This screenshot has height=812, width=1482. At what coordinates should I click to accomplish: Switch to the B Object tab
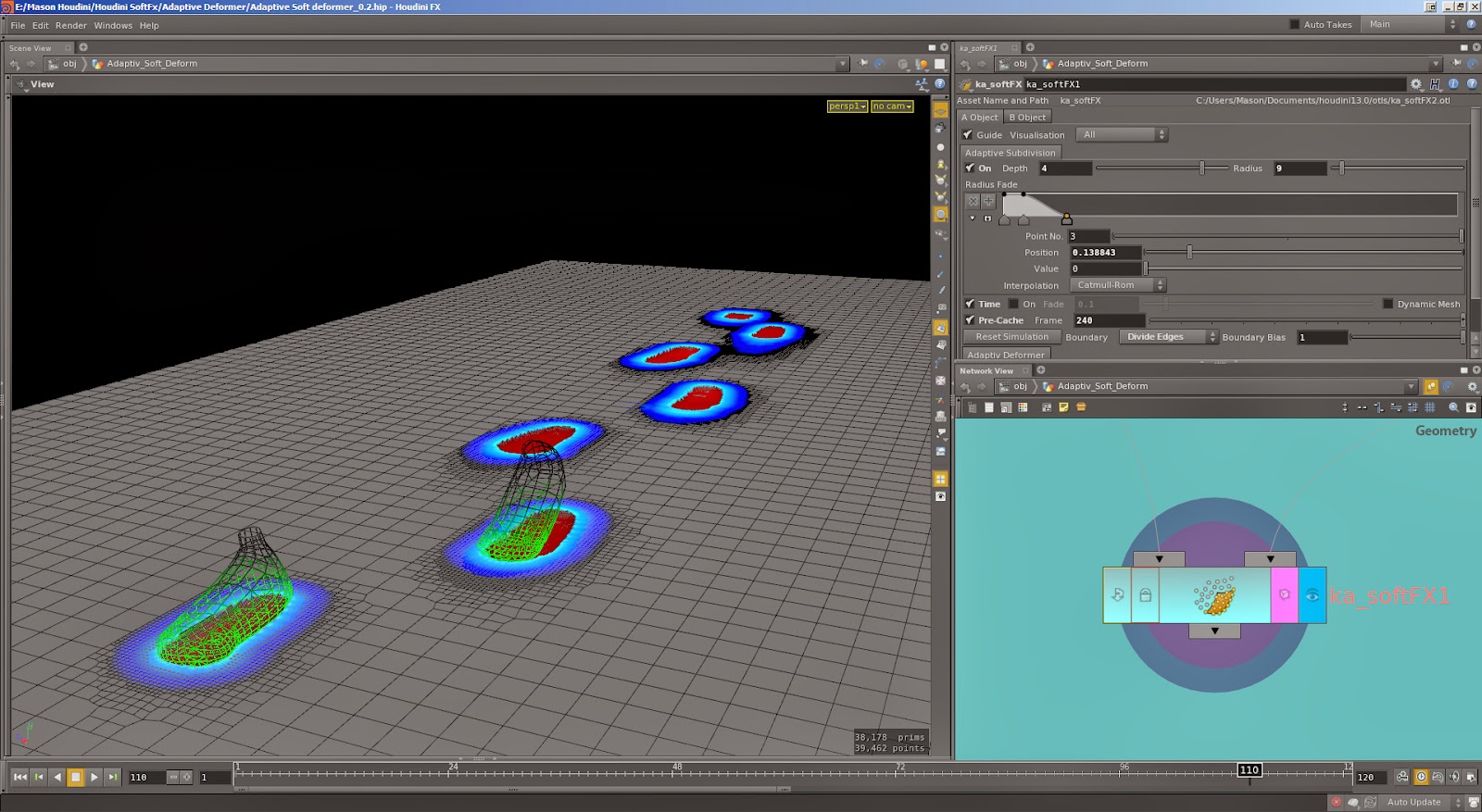tap(1027, 118)
